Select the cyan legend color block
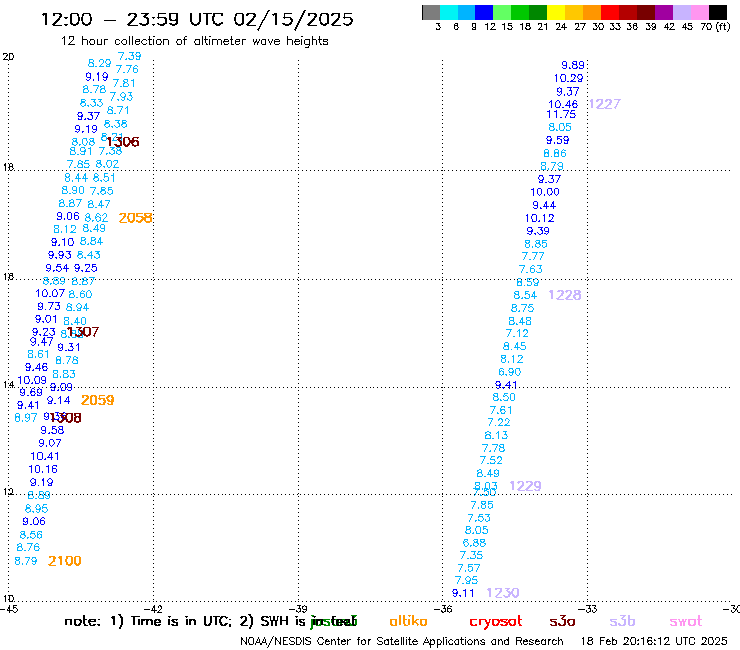Screen dimensions: 740x650 click(449, 12)
